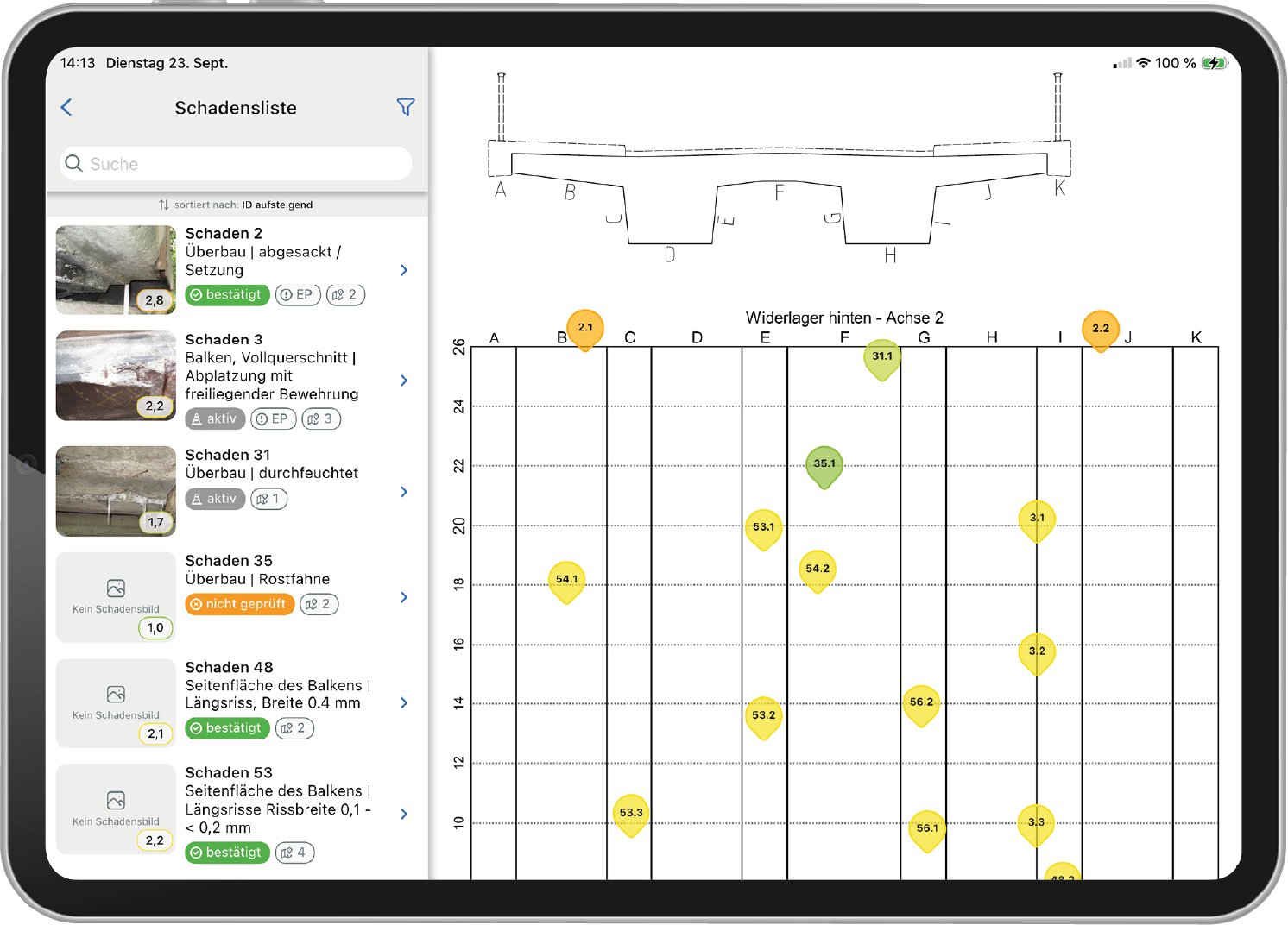Select yellow damage marker 56.1
The height and width of the screenshot is (925, 1288).
927,830
